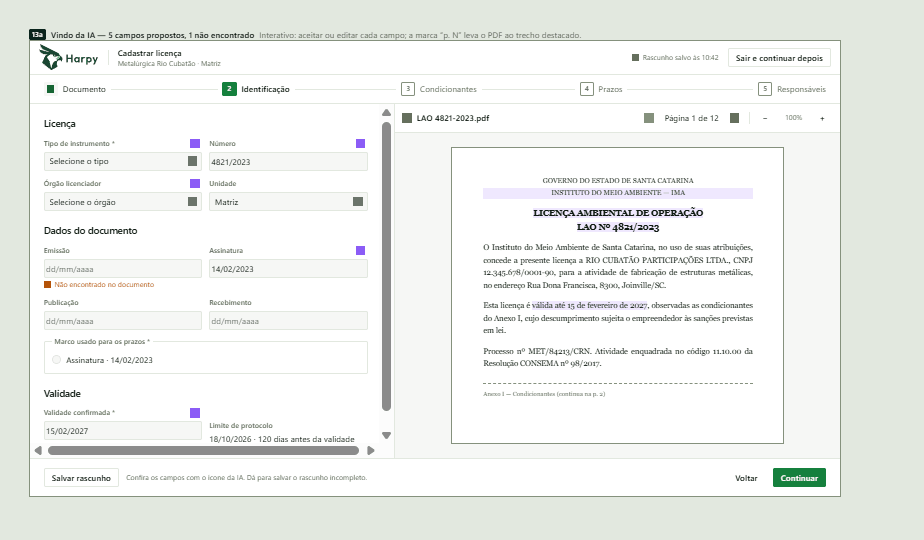
Task: Click 'Sair e continuar depois' button
Action: point(779,58)
